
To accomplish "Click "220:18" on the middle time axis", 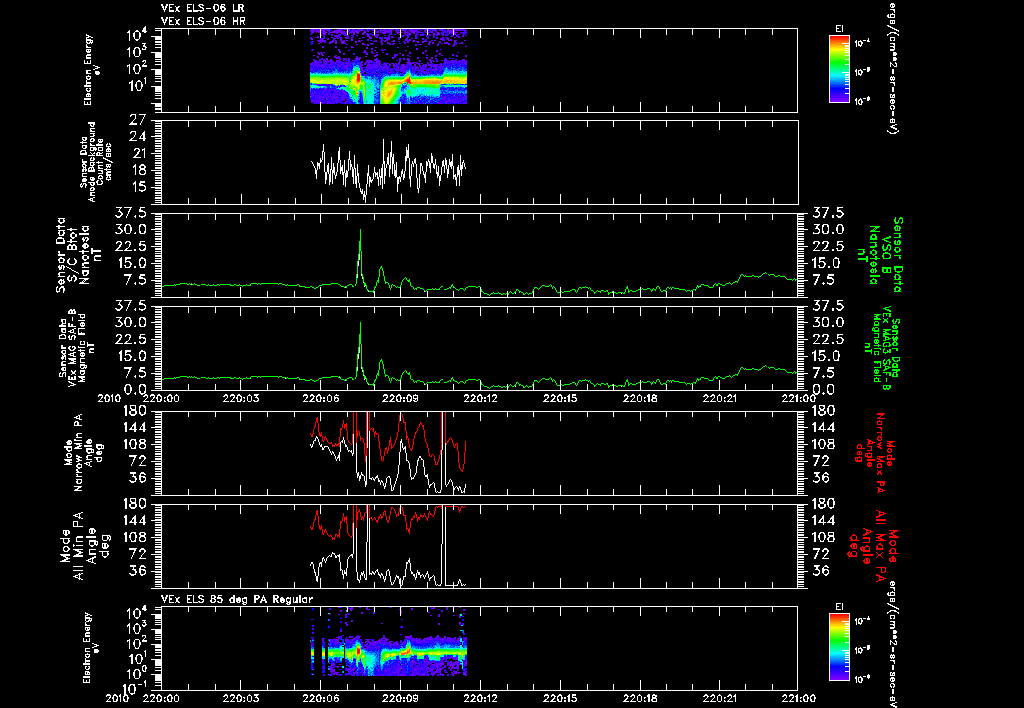I will (x=639, y=398).
